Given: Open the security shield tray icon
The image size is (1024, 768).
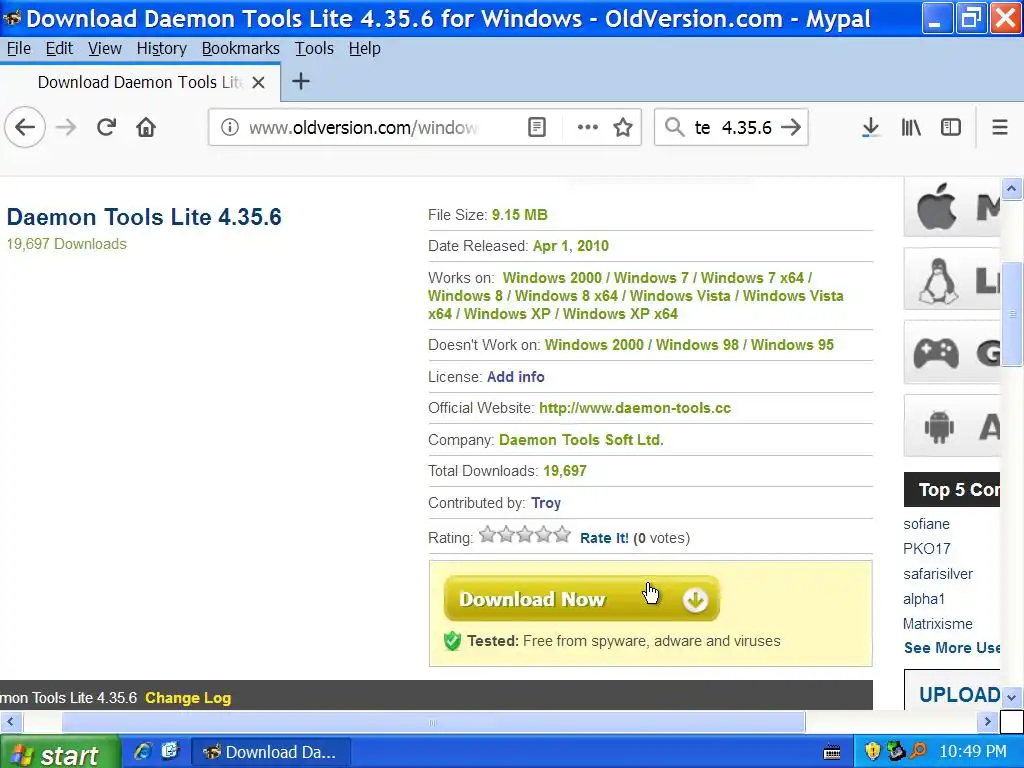Looking at the screenshot, I should (872, 752).
